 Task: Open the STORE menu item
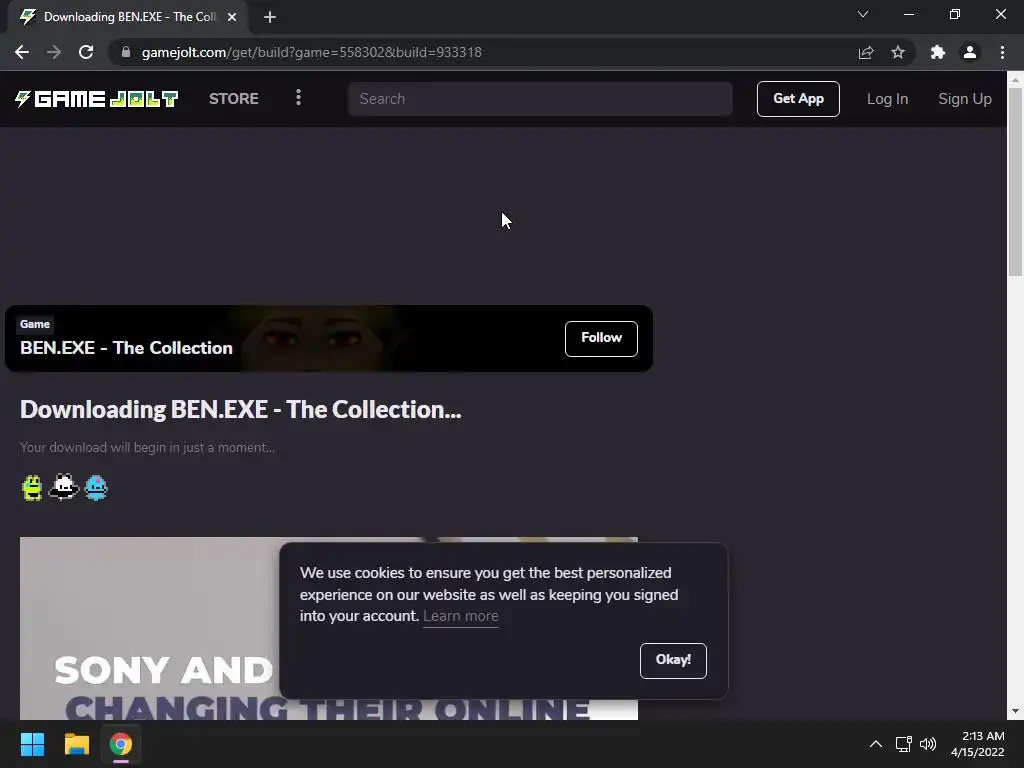pyautogui.click(x=234, y=99)
